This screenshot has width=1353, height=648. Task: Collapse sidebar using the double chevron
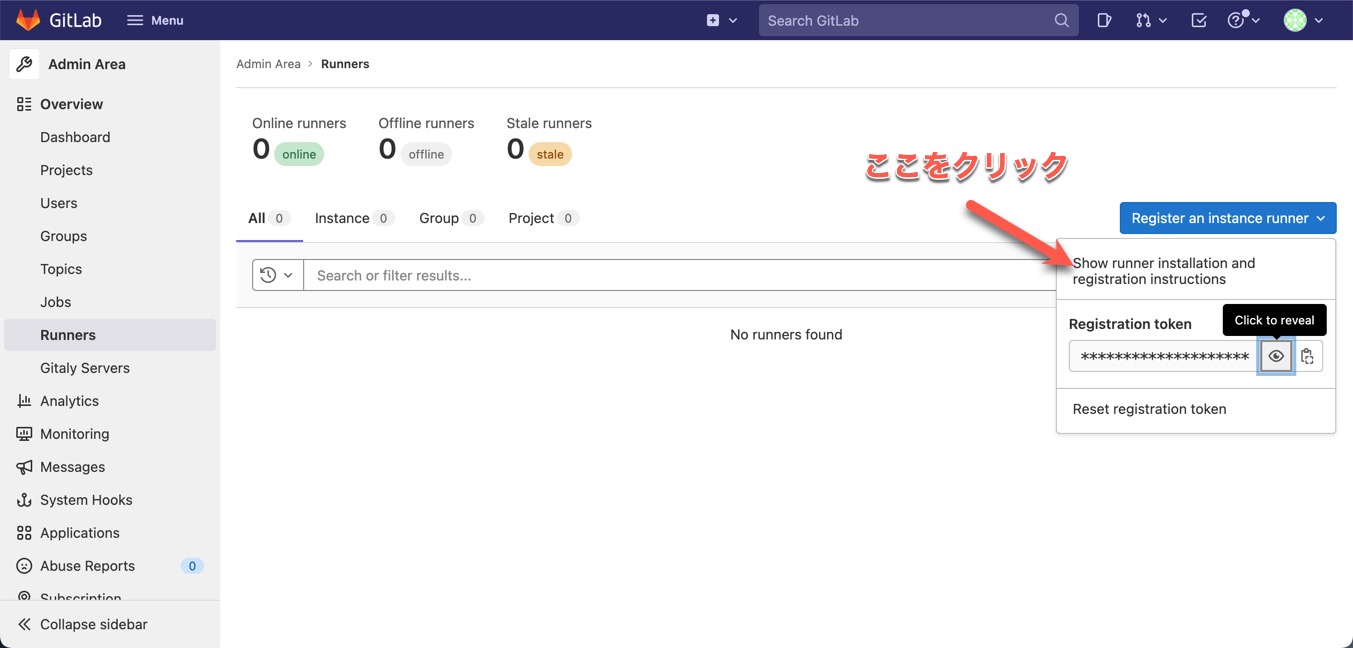pyautogui.click(x=24, y=624)
